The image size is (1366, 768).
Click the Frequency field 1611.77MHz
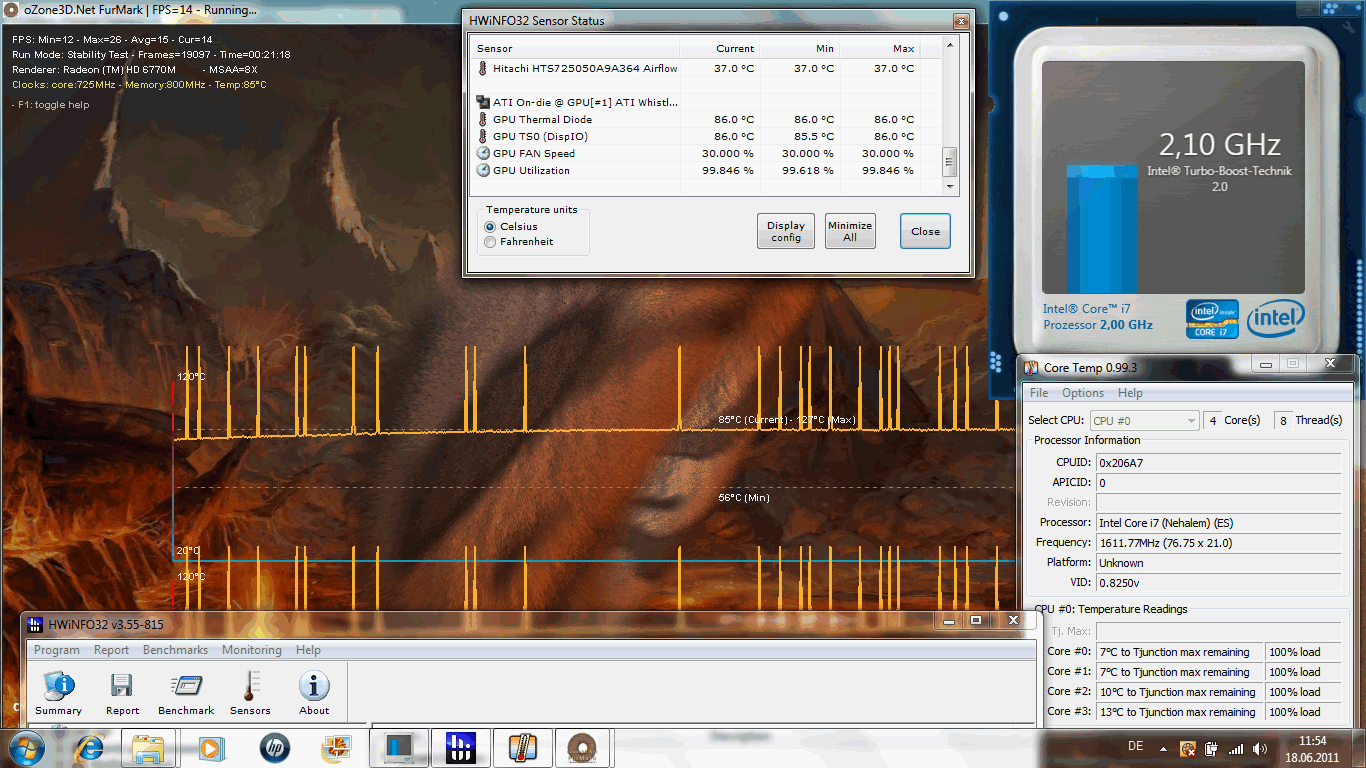pyautogui.click(x=1218, y=543)
